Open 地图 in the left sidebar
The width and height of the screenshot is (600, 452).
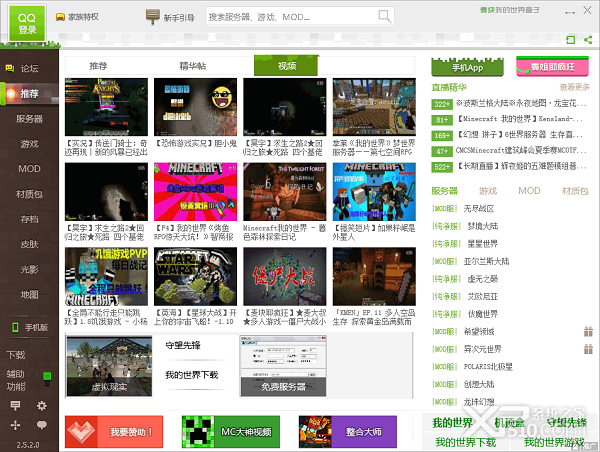pyautogui.click(x=29, y=295)
